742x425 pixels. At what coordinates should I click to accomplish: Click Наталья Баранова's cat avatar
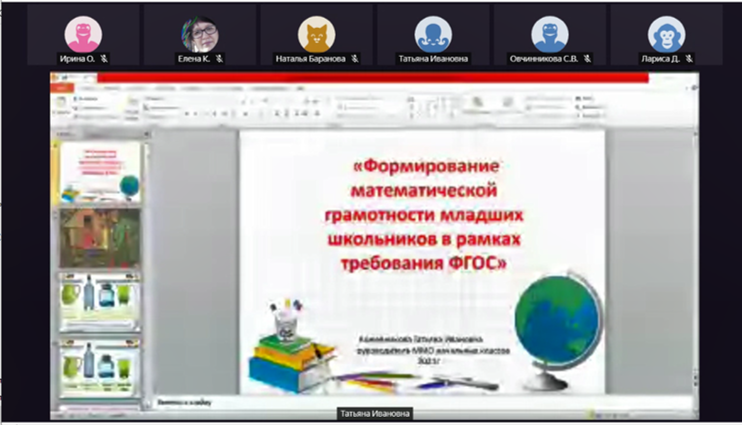coord(316,33)
